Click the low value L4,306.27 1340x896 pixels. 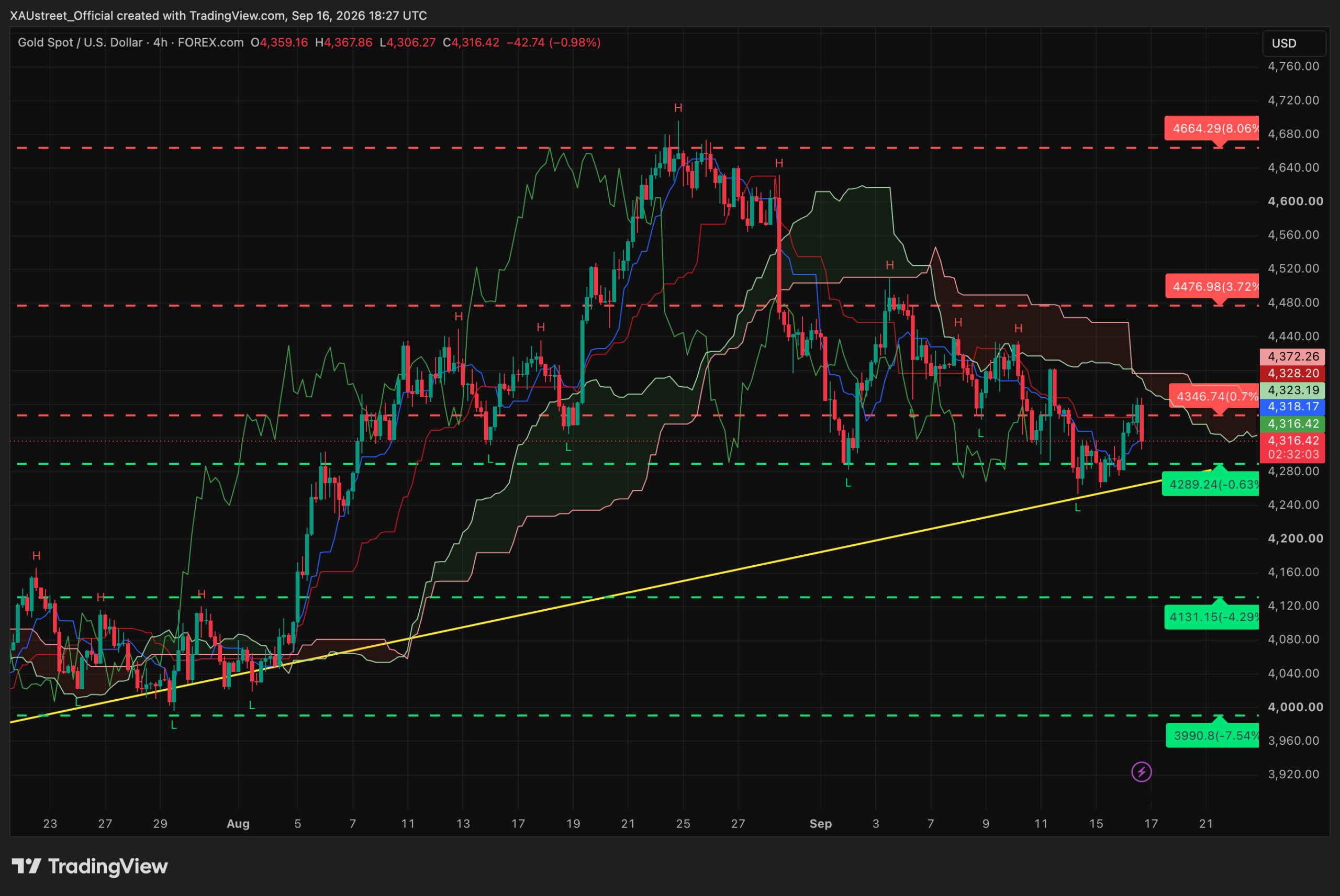coord(407,42)
